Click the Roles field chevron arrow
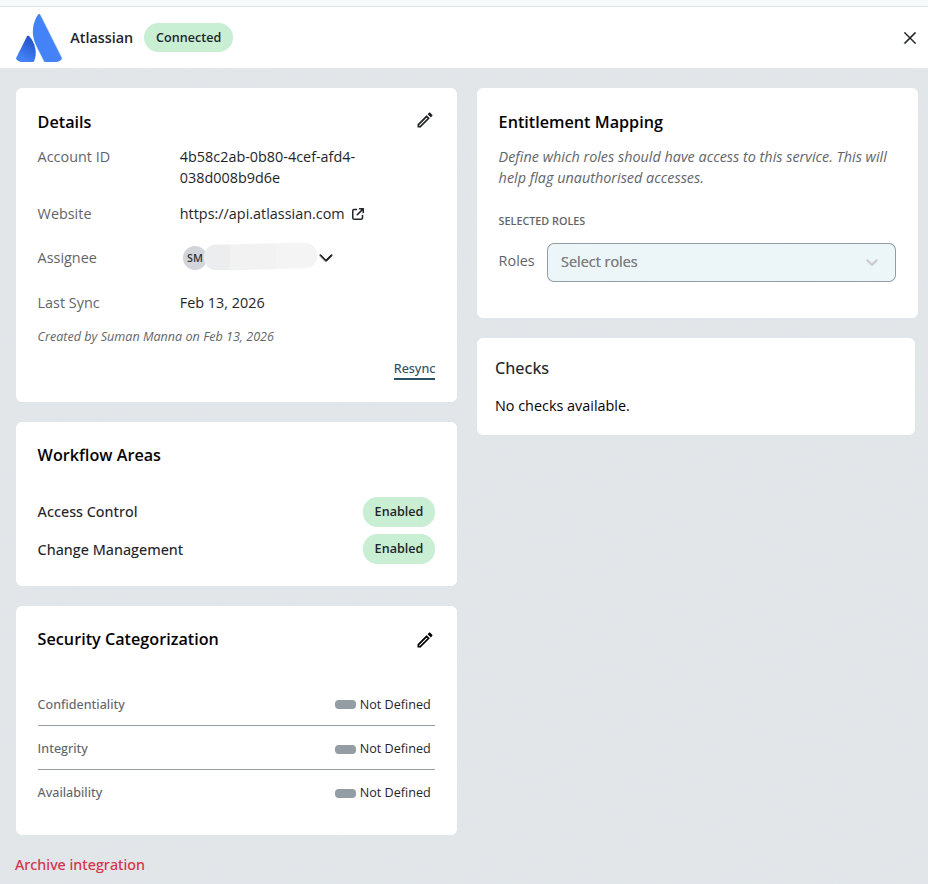Screen dimensions: 928x884 [870, 262]
